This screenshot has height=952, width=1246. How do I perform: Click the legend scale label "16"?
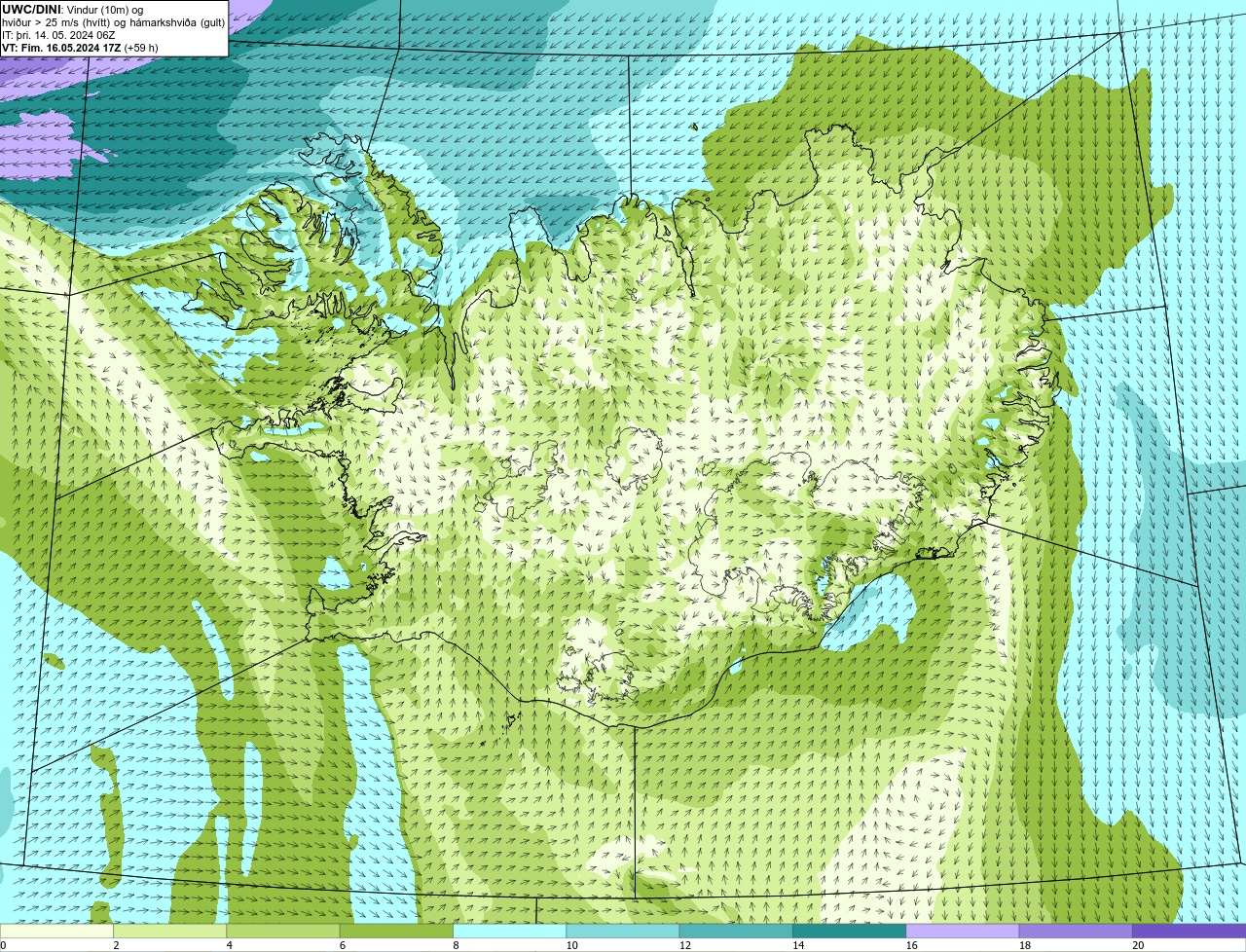coord(911,945)
